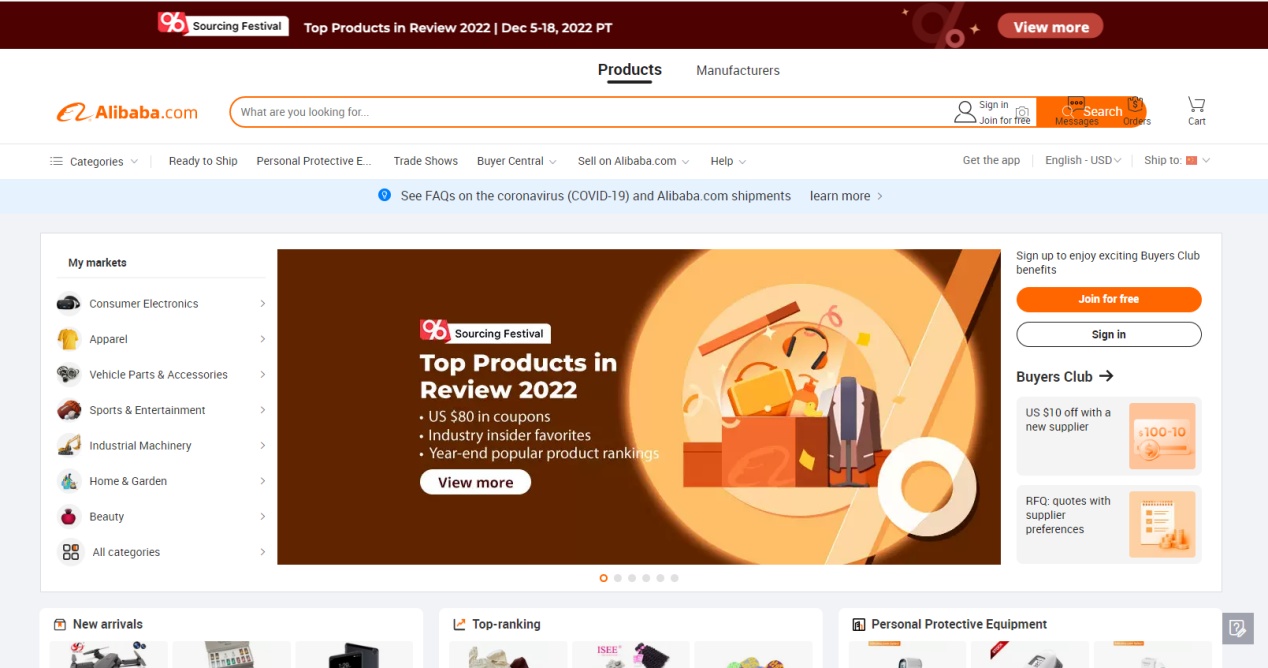Click View more in the hero banner

pos(475,482)
